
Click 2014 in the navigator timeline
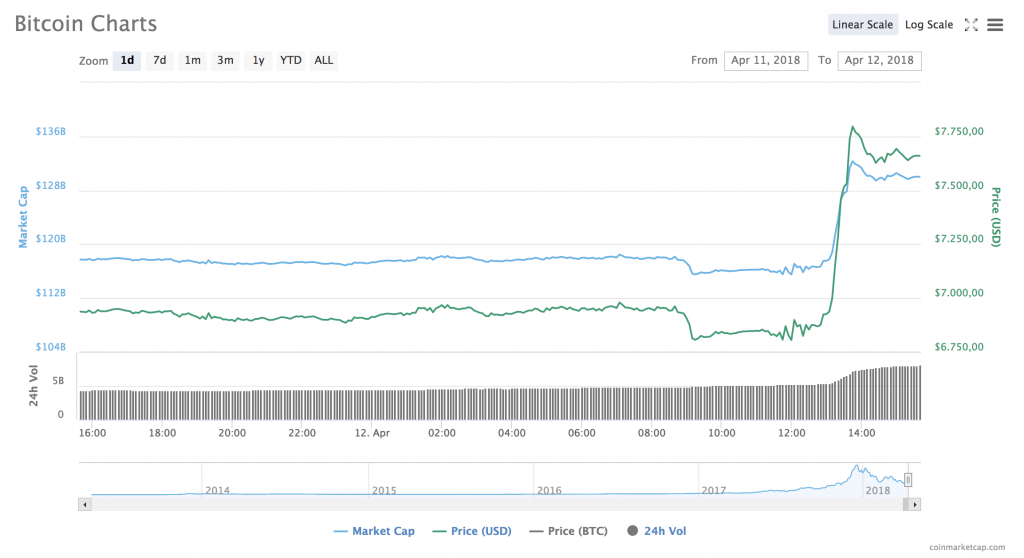(217, 490)
